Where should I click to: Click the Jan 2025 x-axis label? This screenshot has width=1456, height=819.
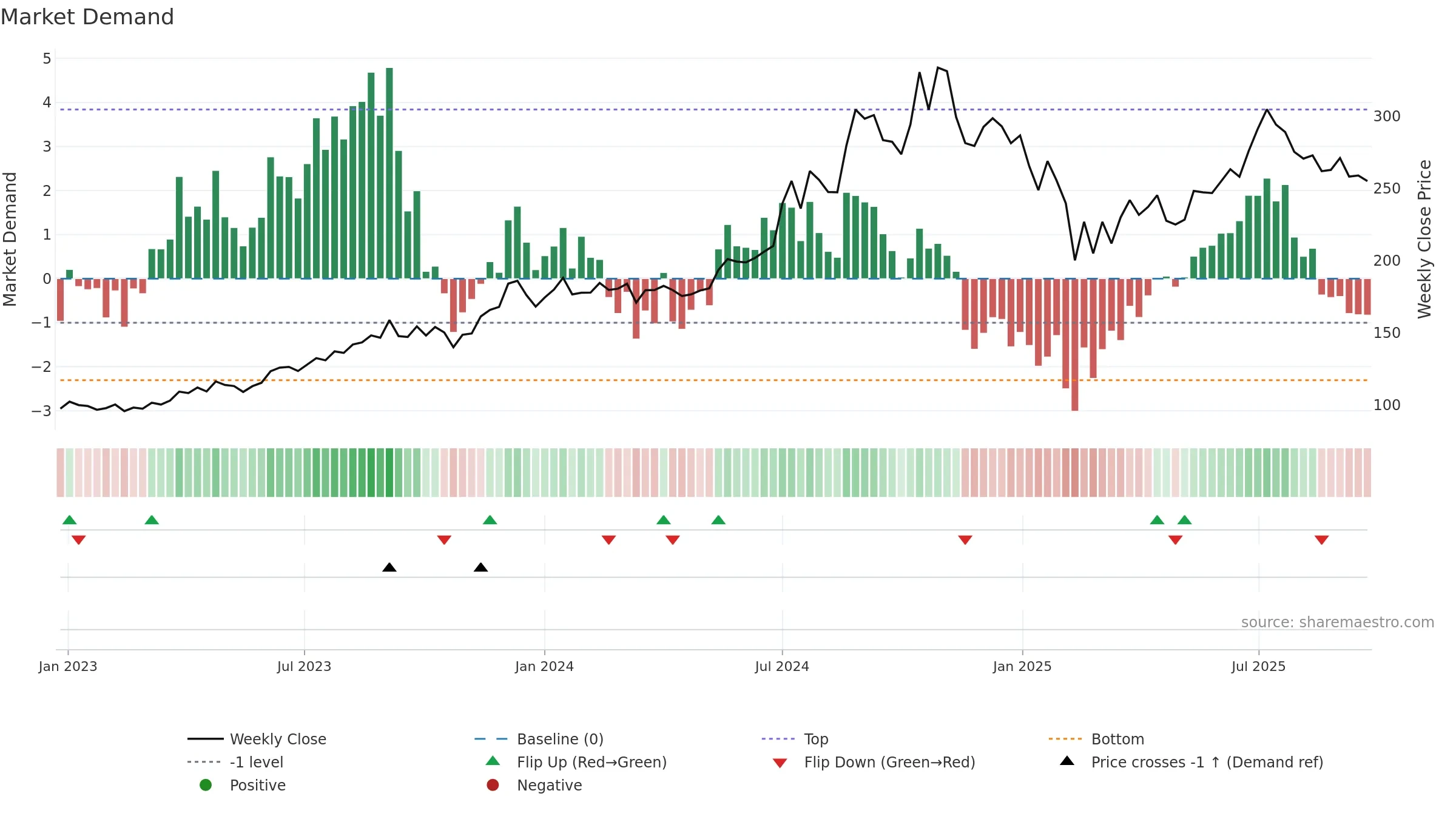coord(1022,666)
